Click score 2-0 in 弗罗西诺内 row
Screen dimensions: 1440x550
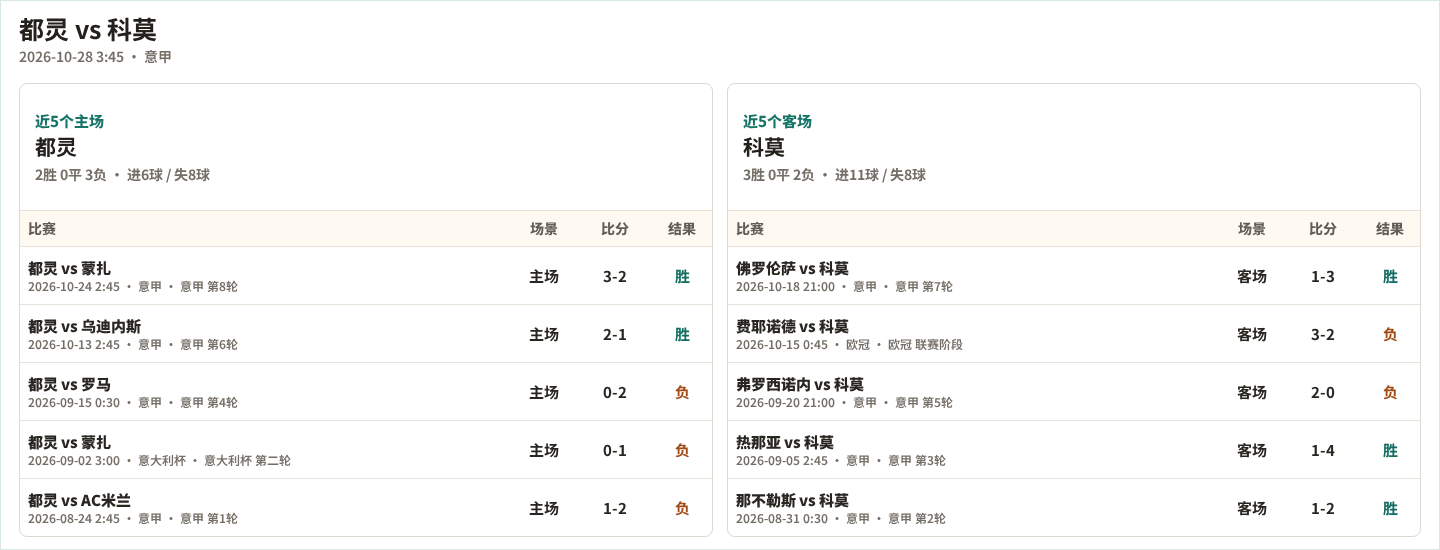click(1323, 392)
